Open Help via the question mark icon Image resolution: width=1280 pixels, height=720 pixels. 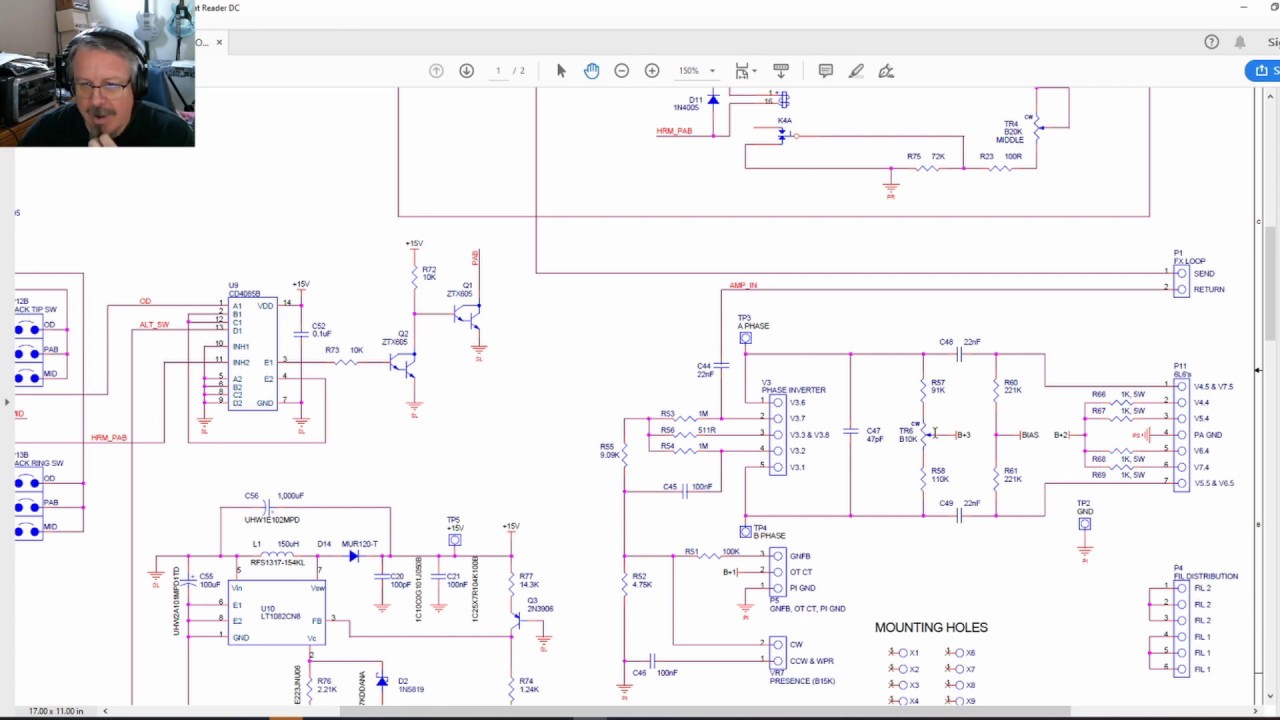[x=1212, y=42]
